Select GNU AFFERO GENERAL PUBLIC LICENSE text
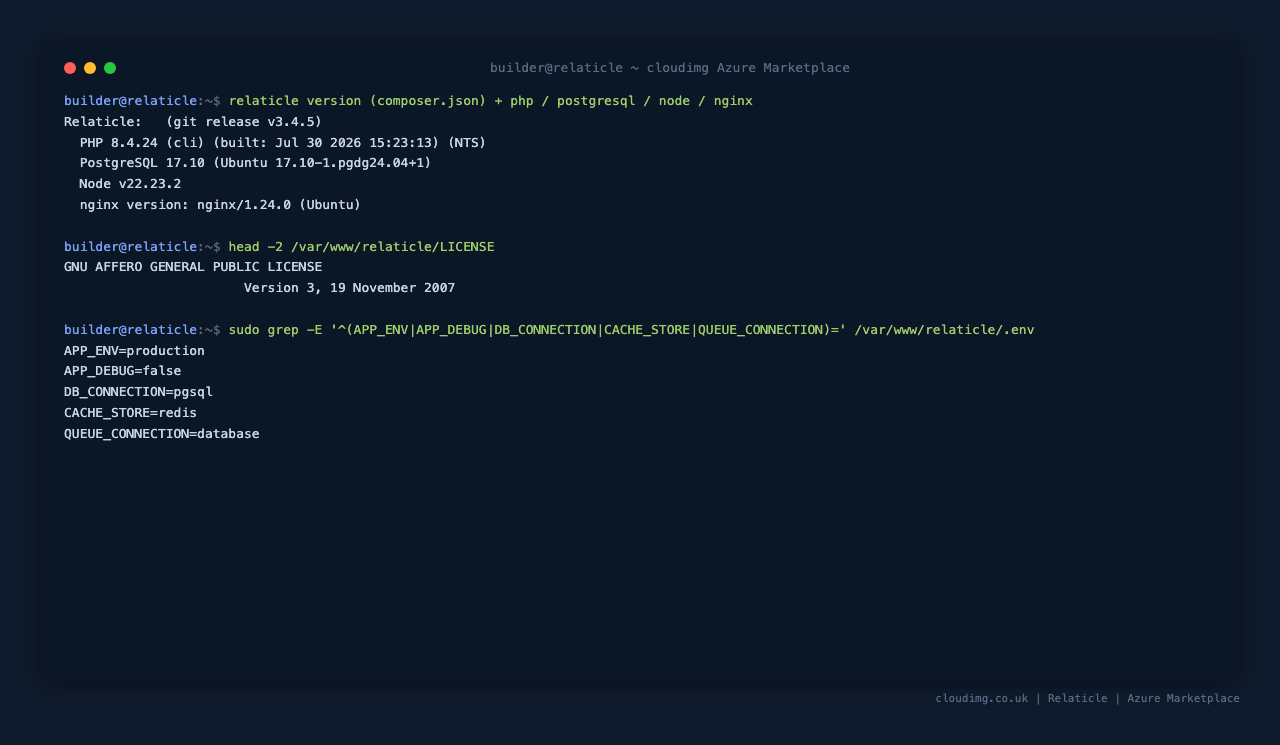The width and height of the screenshot is (1280, 745). (x=193, y=267)
